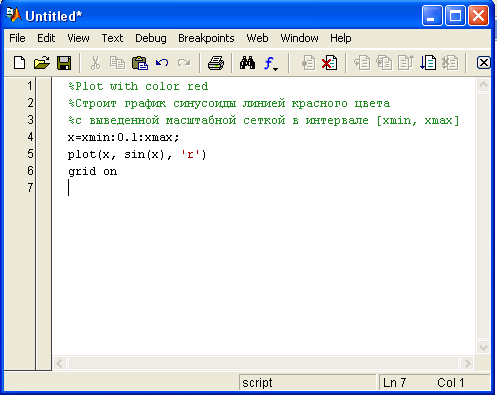
Task: Click the horizontal scrollbar right arrow
Action: (x=467, y=363)
